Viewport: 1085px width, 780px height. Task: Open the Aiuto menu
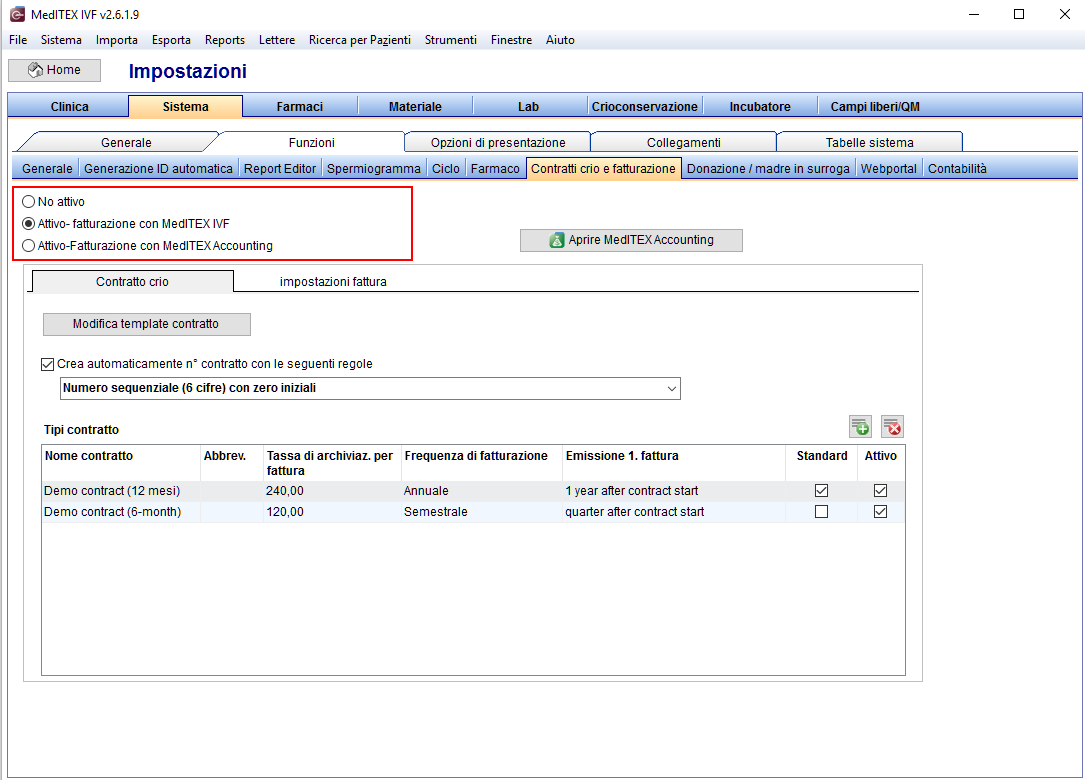pos(560,40)
